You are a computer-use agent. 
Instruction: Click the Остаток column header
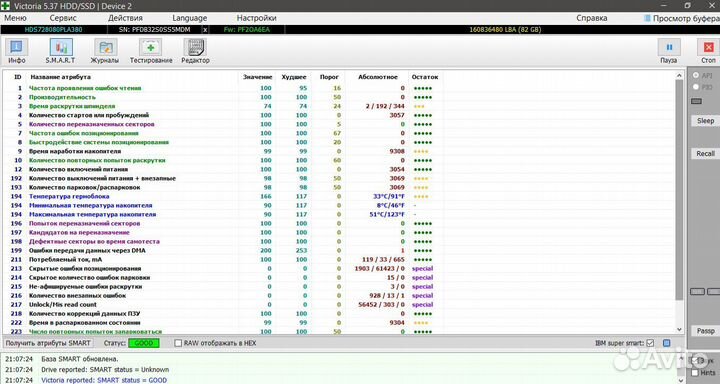coord(425,77)
